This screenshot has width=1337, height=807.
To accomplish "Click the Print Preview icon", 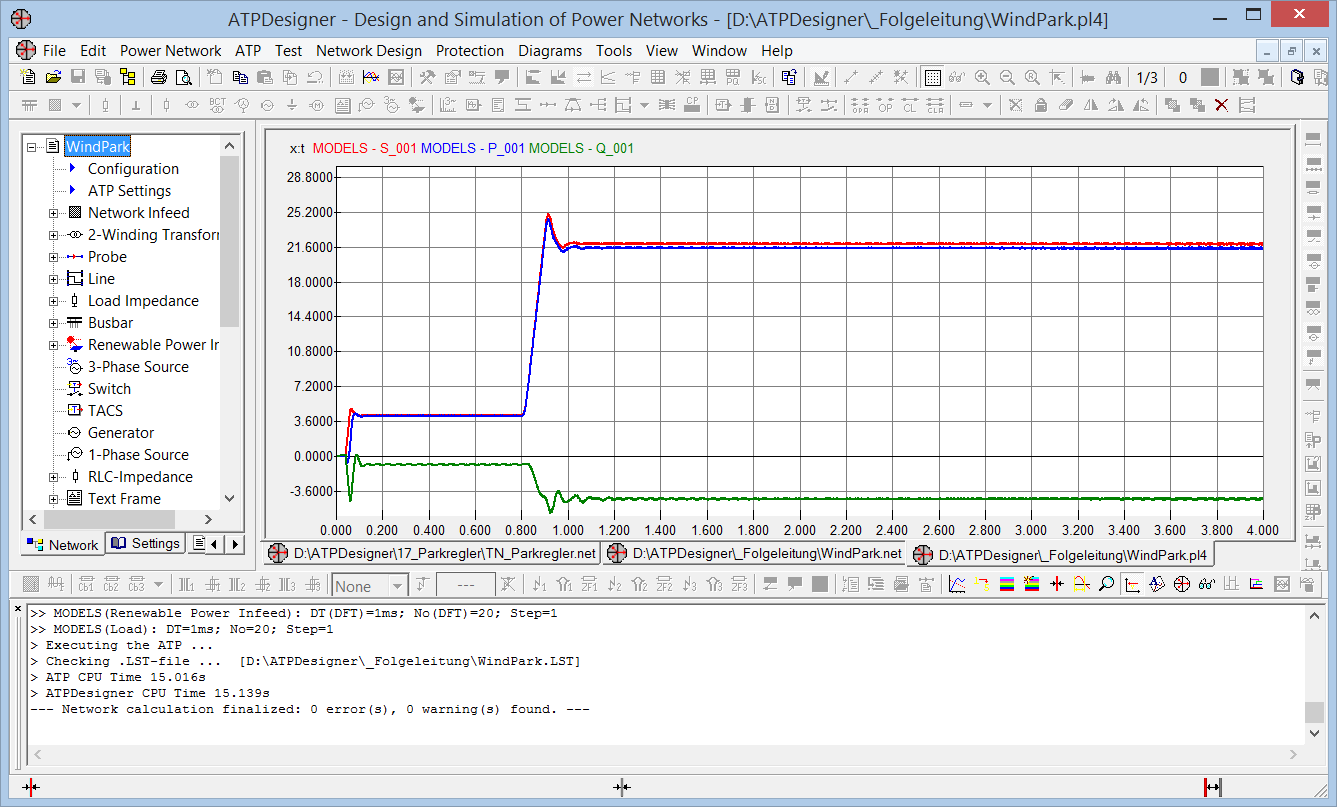I will [x=183, y=77].
